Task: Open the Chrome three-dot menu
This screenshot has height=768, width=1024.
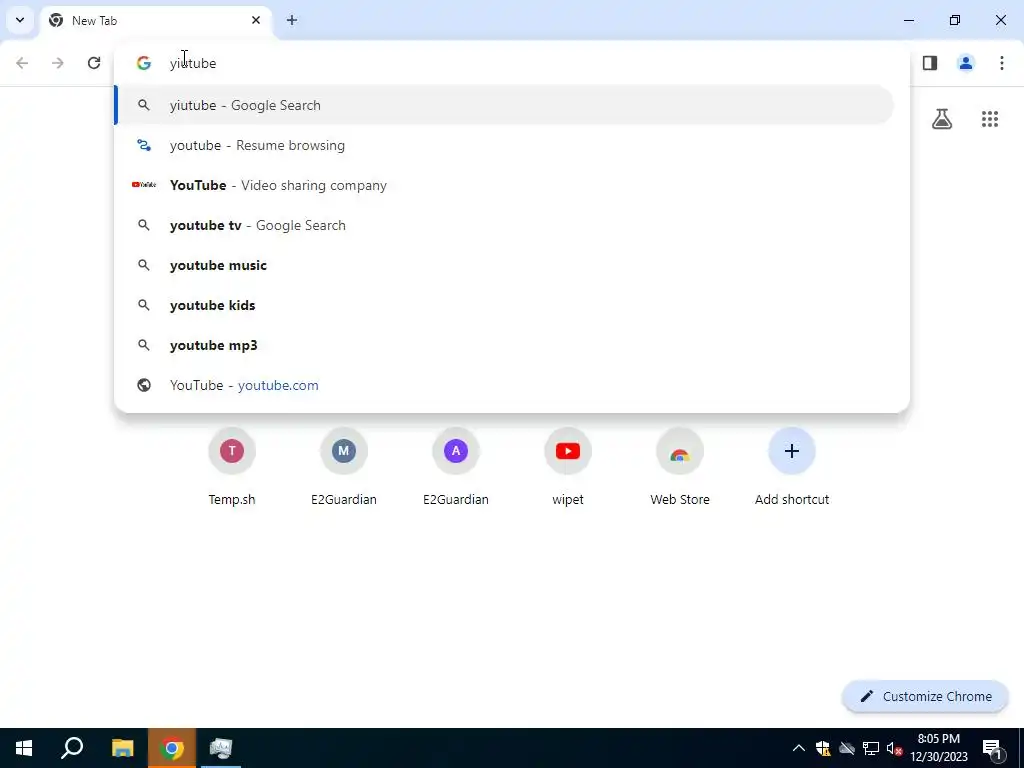Action: [1002, 63]
